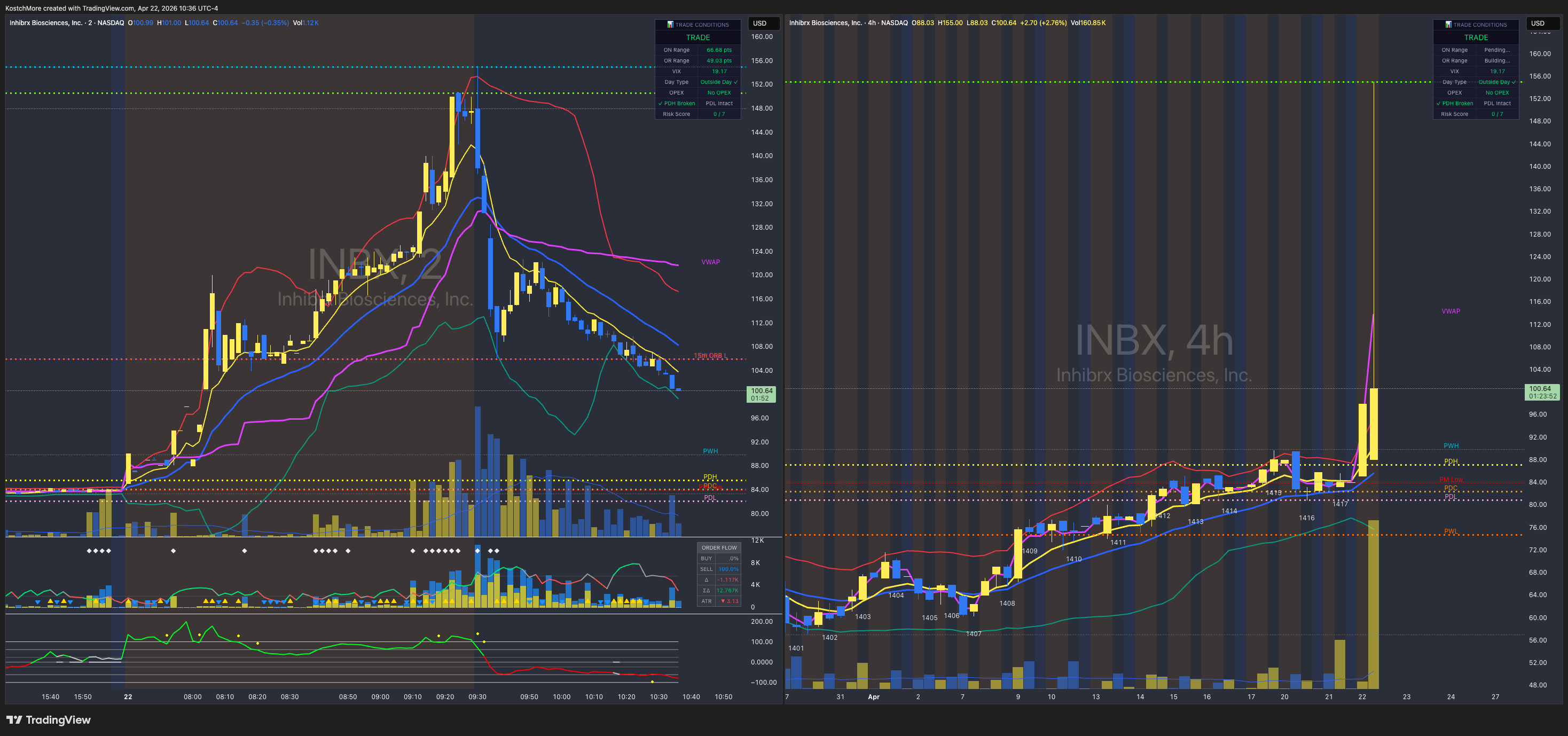Click the '10:30' label on the 2-minute time axis
The height and width of the screenshot is (736, 1568).
point(658,696)
